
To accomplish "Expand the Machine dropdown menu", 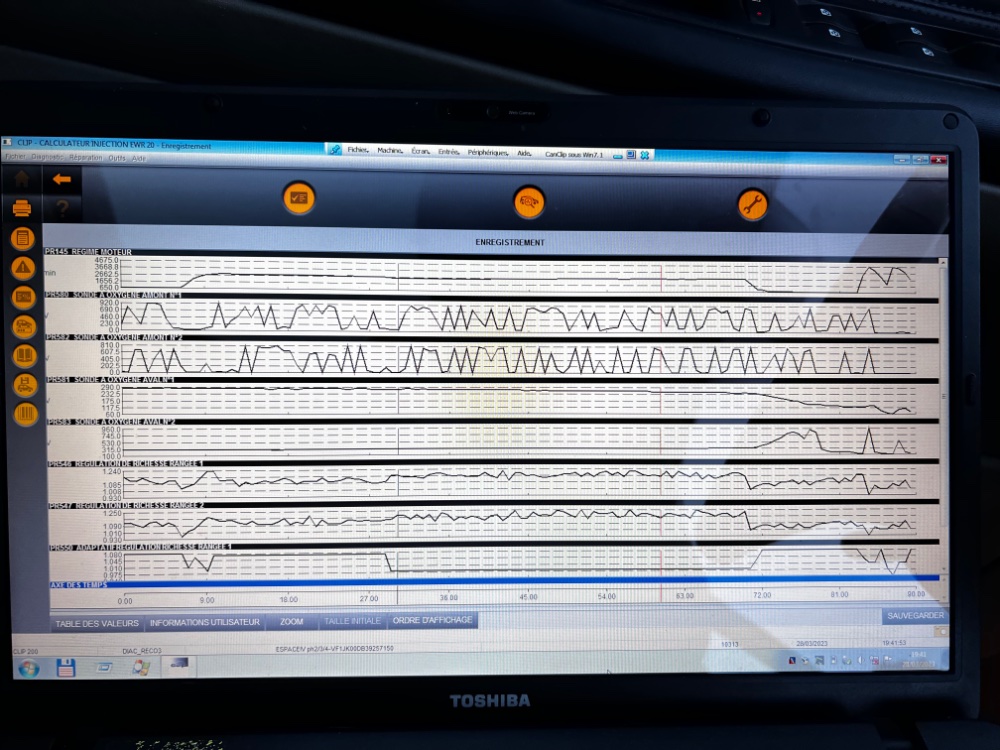I will (x=390, y=151).
